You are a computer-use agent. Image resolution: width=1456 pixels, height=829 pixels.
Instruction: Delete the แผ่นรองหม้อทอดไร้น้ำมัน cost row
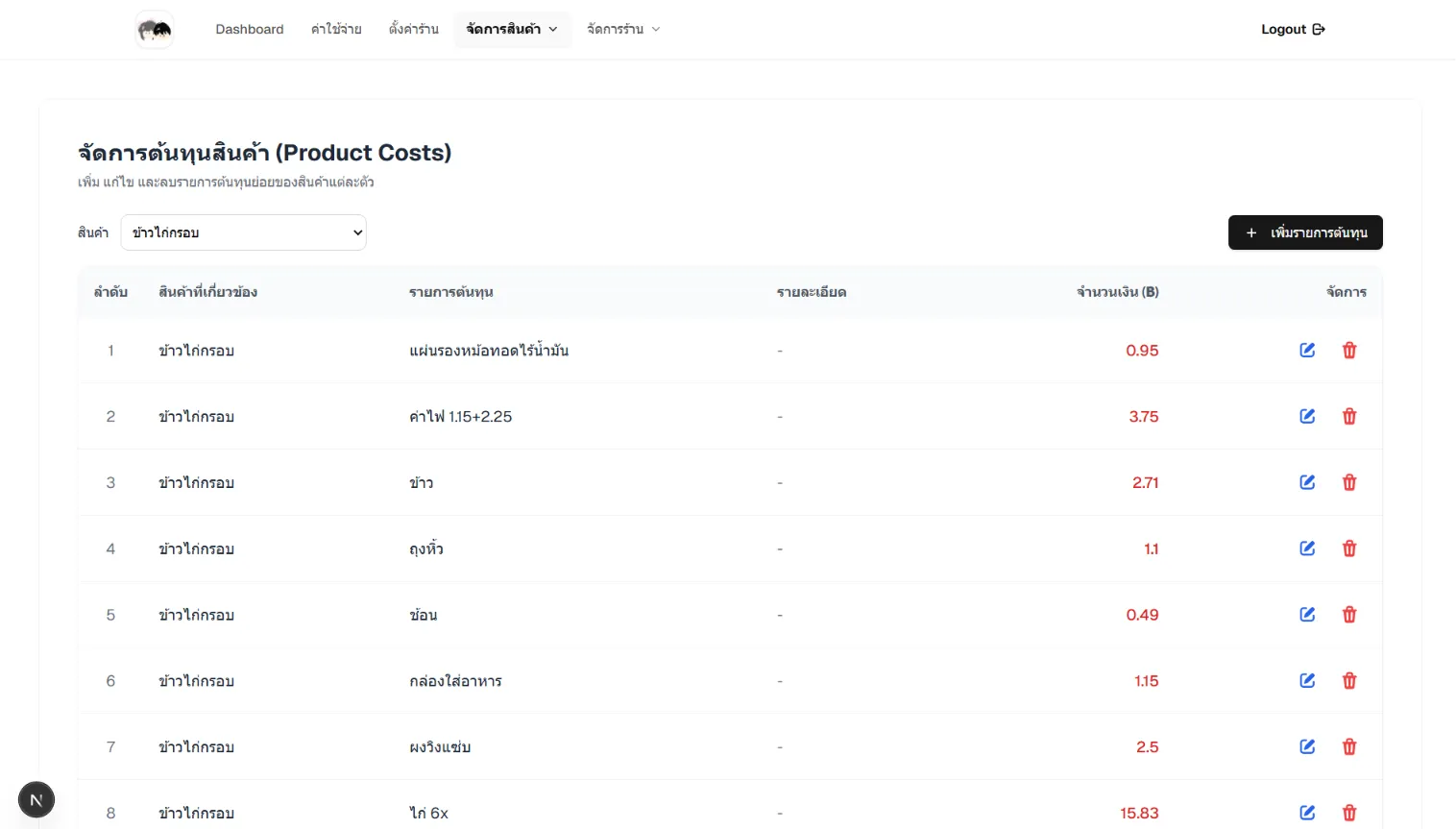pos(1349,351)
